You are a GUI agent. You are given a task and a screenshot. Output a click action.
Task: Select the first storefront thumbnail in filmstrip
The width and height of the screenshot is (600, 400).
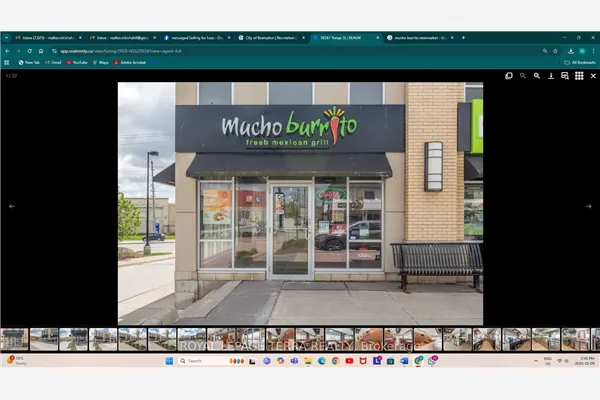tap(15, 339)
